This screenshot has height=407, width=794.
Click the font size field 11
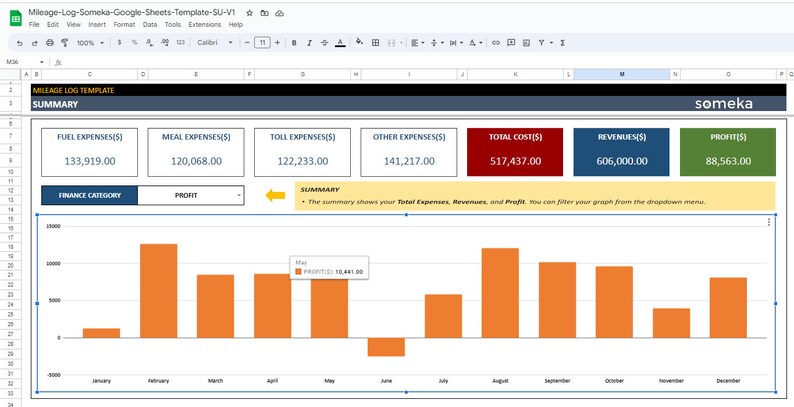tap(262, 43)
